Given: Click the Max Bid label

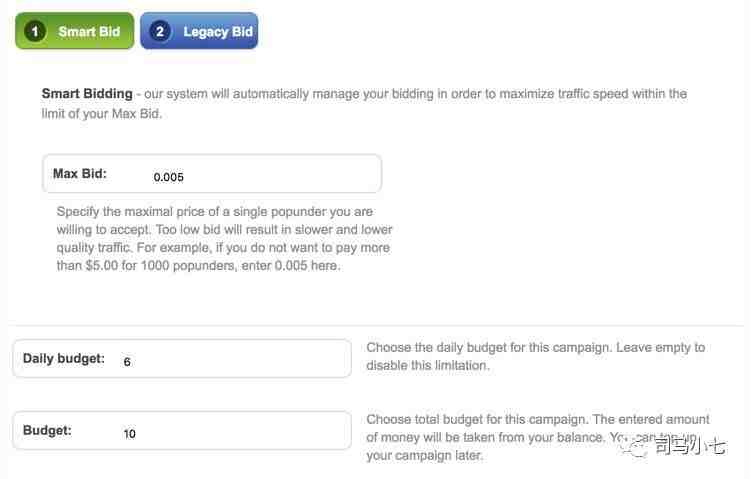Looking at the screenshot, I should point(80,174).
